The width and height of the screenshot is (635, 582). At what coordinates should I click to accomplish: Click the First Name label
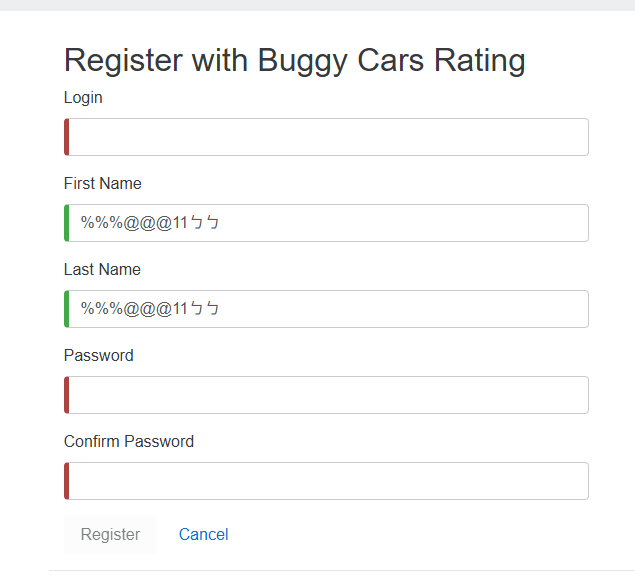click(x=102, y=183)
